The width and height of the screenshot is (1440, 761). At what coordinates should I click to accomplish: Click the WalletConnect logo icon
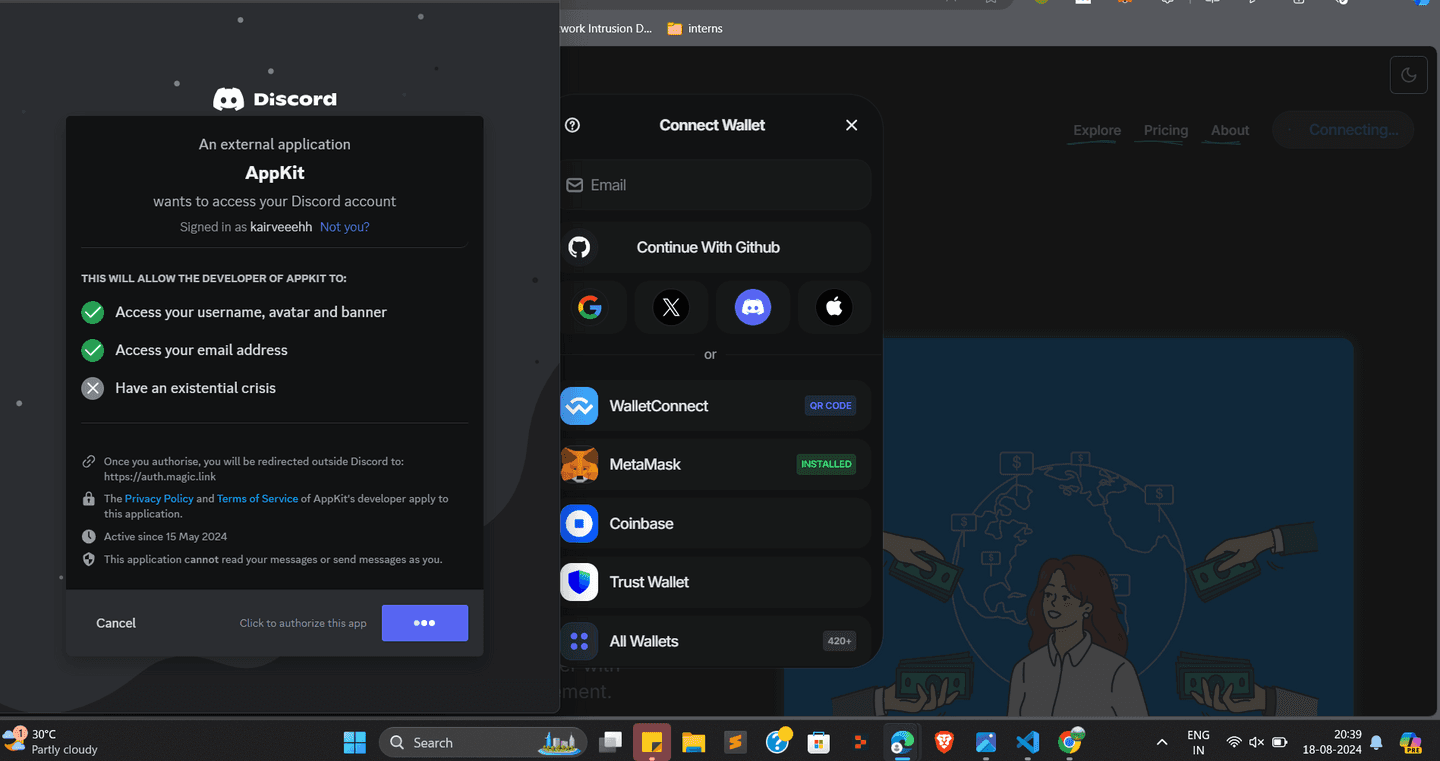pos(579,406)
